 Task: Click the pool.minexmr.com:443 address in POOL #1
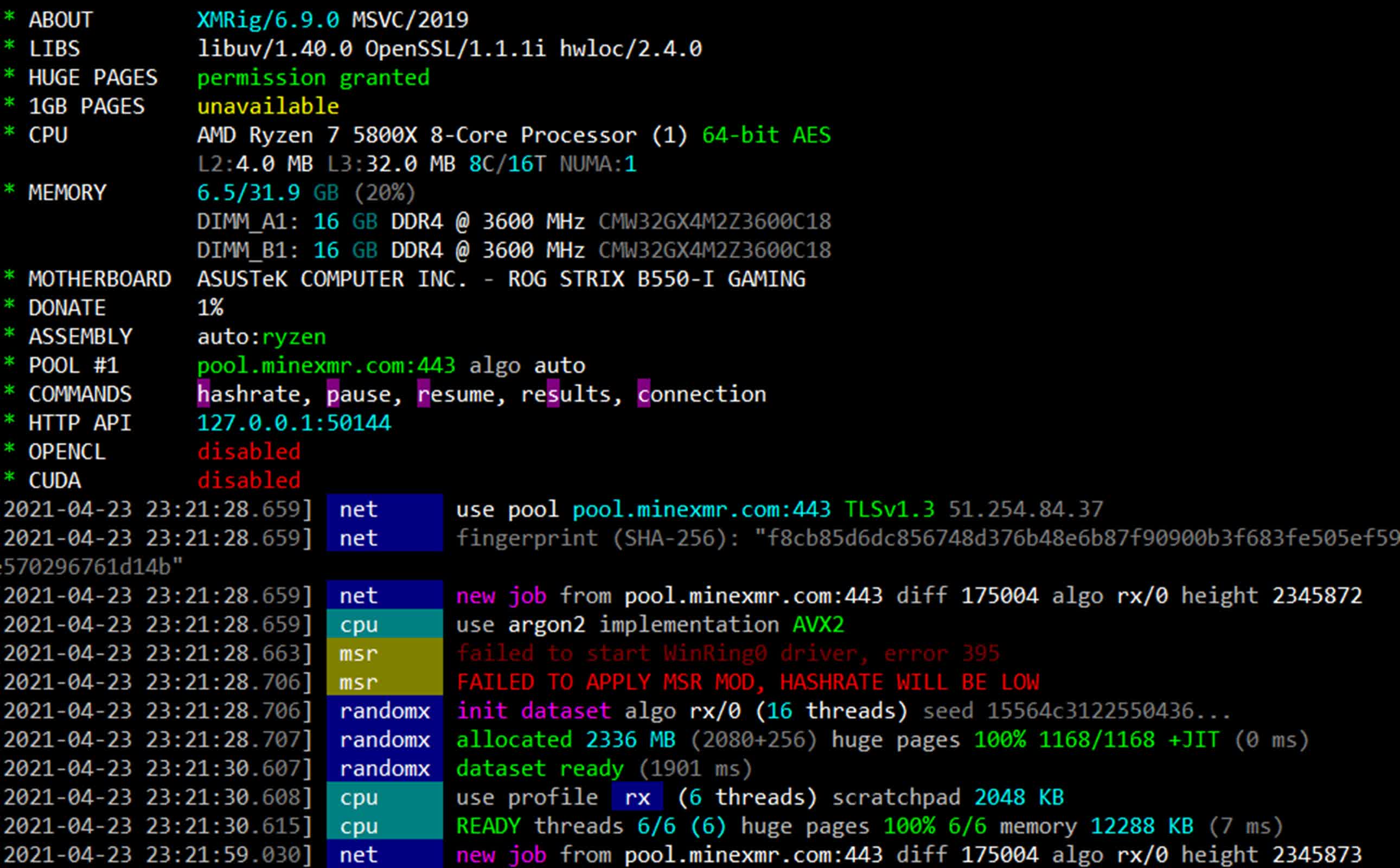pyautogui.click(x=325, y=366)
